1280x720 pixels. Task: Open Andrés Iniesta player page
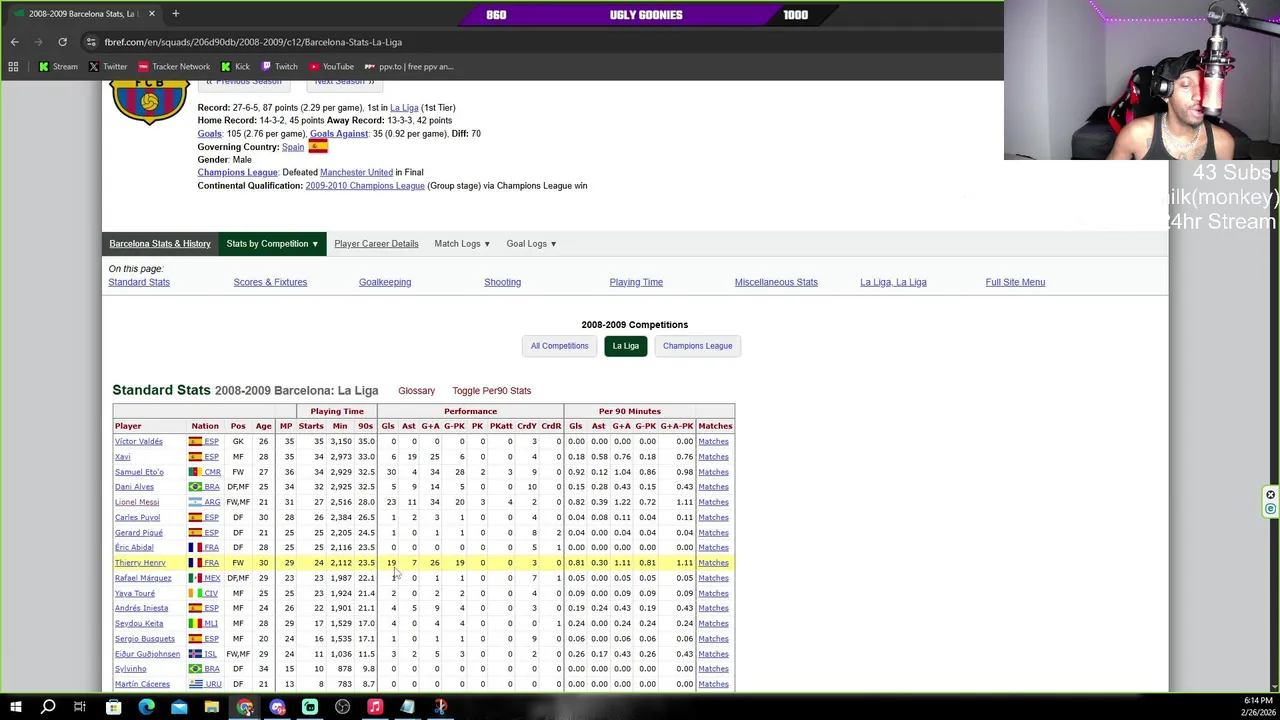point(141,608)
